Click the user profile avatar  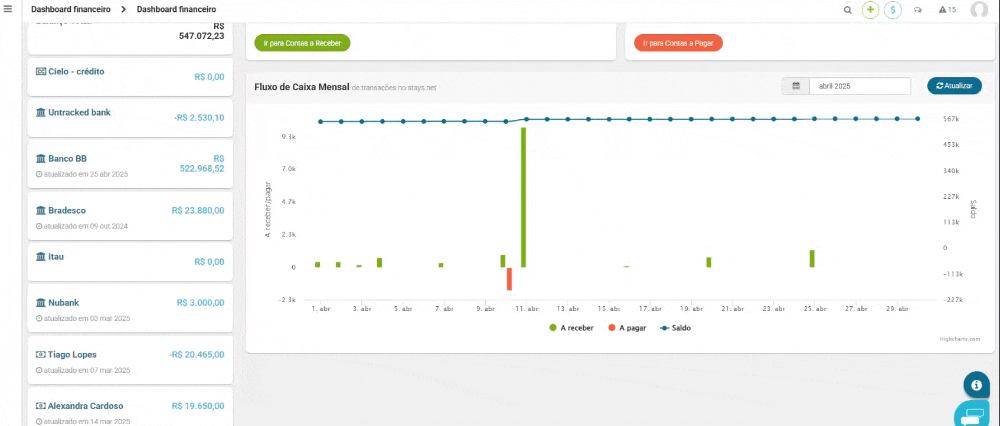[979, 10]
